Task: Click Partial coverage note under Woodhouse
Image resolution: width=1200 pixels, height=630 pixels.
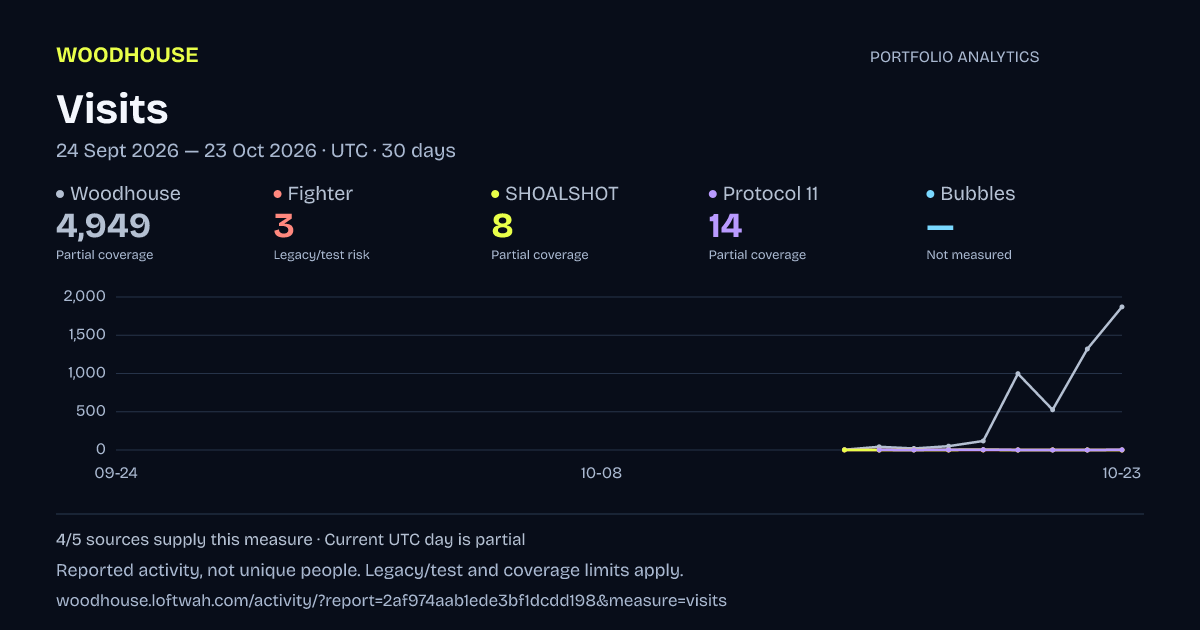Action: [105, 255]
